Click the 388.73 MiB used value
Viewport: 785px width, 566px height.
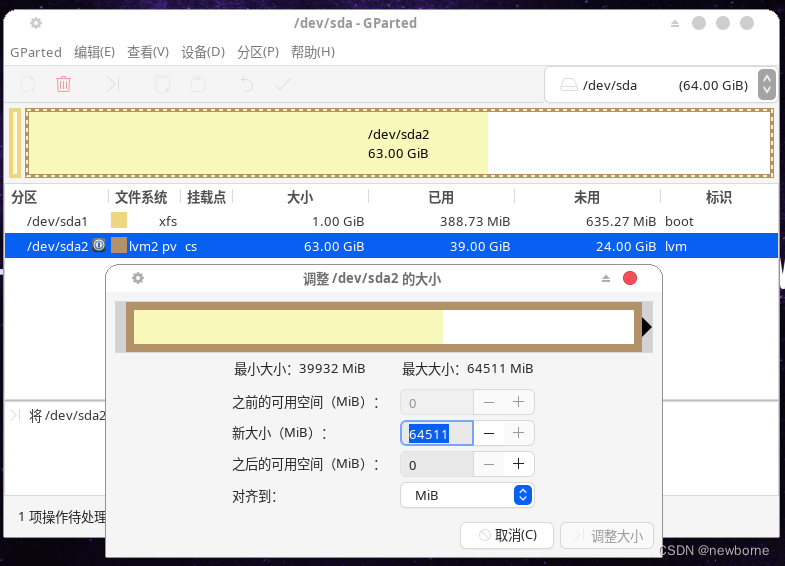(475, 221)
